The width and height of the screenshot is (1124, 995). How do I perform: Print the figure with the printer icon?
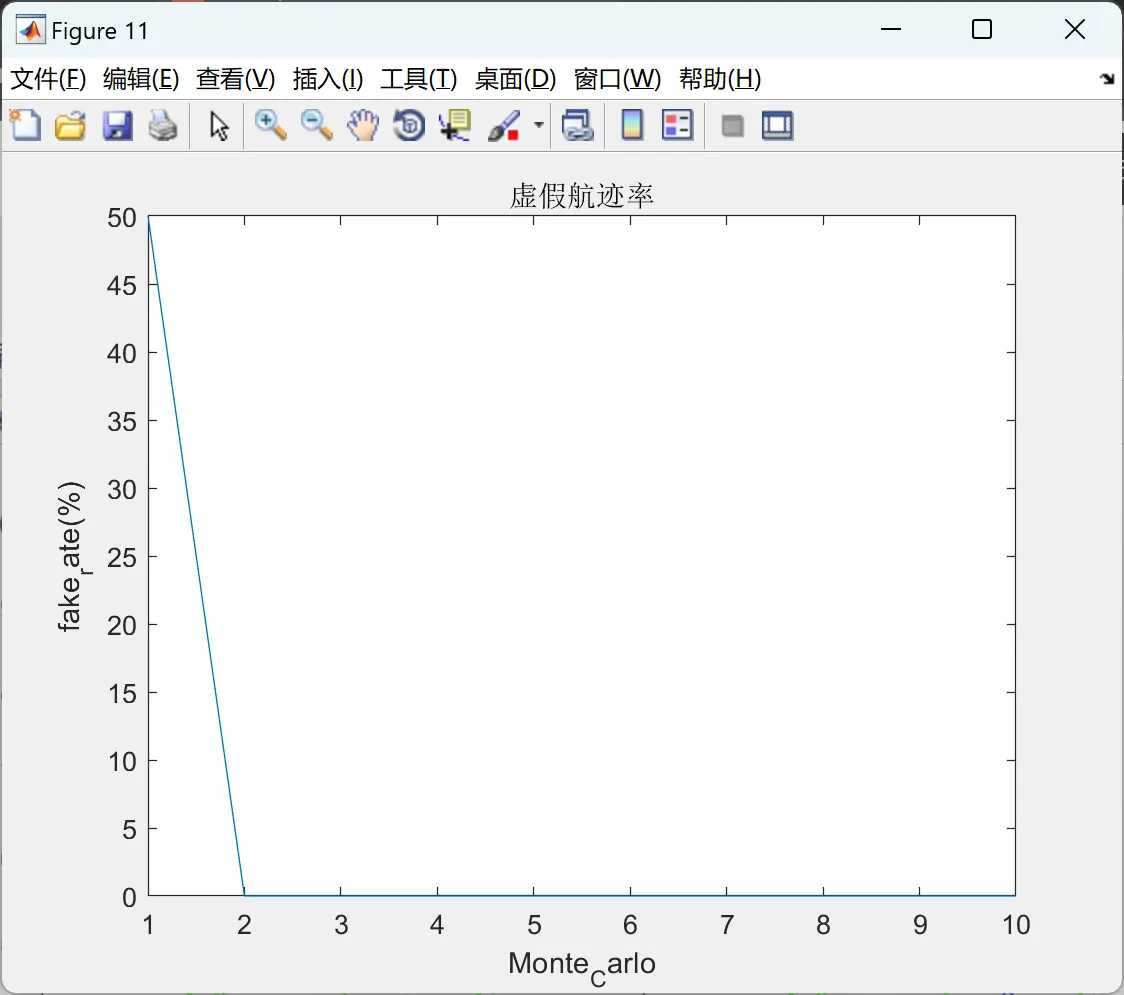(x=163, y=125)
